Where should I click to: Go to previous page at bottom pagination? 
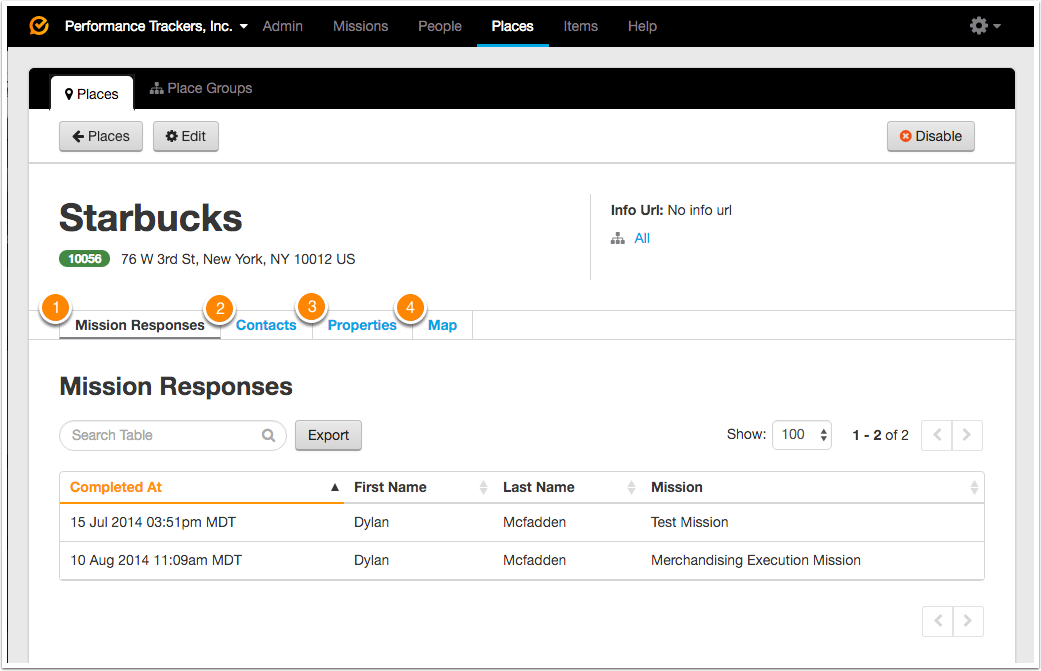point(937,621)
